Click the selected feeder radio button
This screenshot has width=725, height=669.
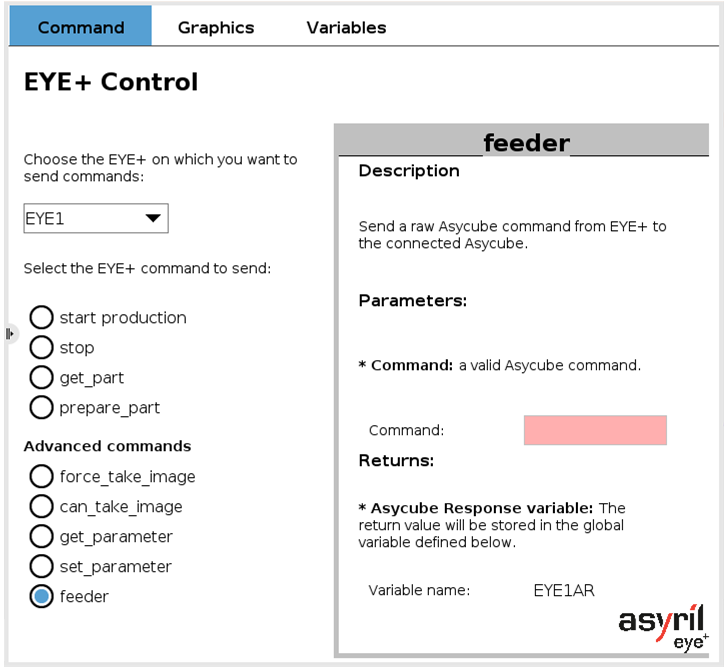tap(41, 596)
